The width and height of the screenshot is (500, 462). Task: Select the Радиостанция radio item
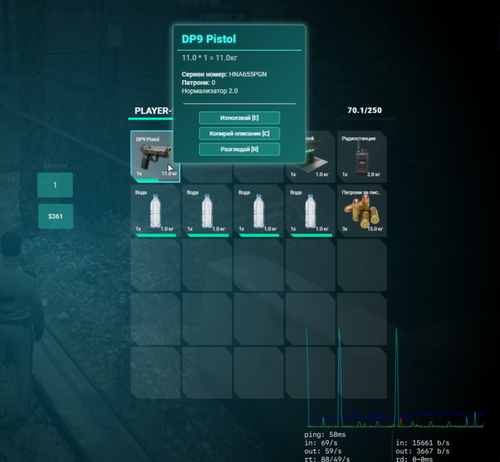(362, 156)
